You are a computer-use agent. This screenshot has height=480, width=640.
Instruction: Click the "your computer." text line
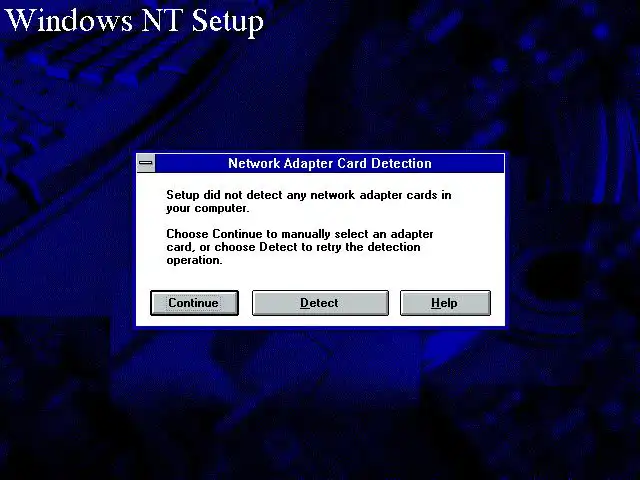click(207, 209)
